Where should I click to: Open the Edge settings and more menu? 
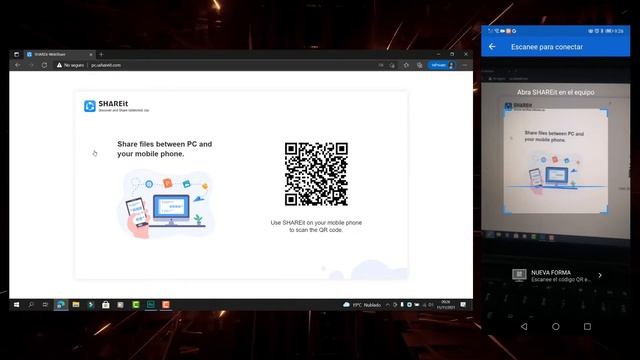465,65
